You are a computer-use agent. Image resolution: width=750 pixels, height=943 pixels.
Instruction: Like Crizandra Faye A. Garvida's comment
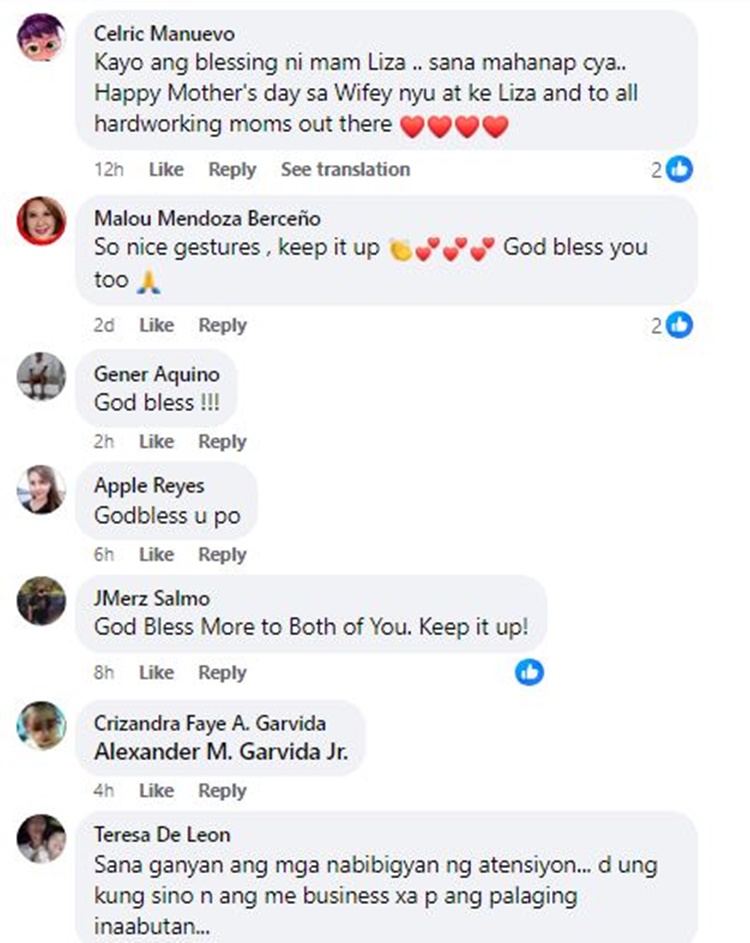pyautogui.click(x=156, y=790)
